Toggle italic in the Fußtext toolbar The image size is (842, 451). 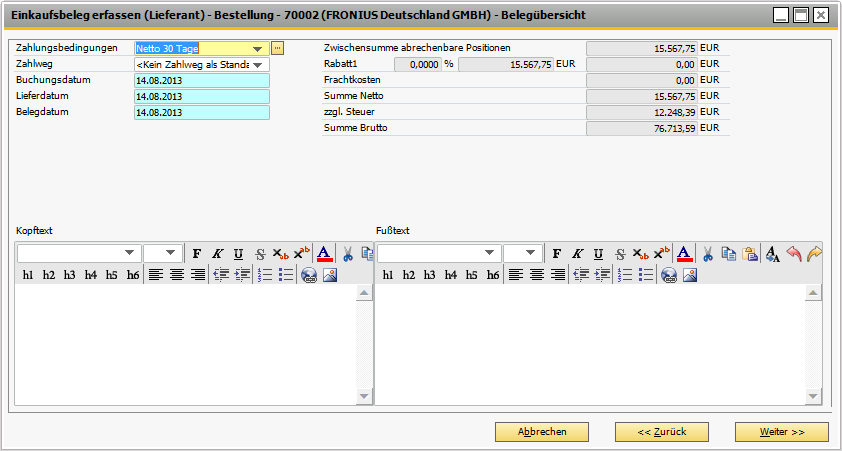pyautogui.click(x=577, y=254)
